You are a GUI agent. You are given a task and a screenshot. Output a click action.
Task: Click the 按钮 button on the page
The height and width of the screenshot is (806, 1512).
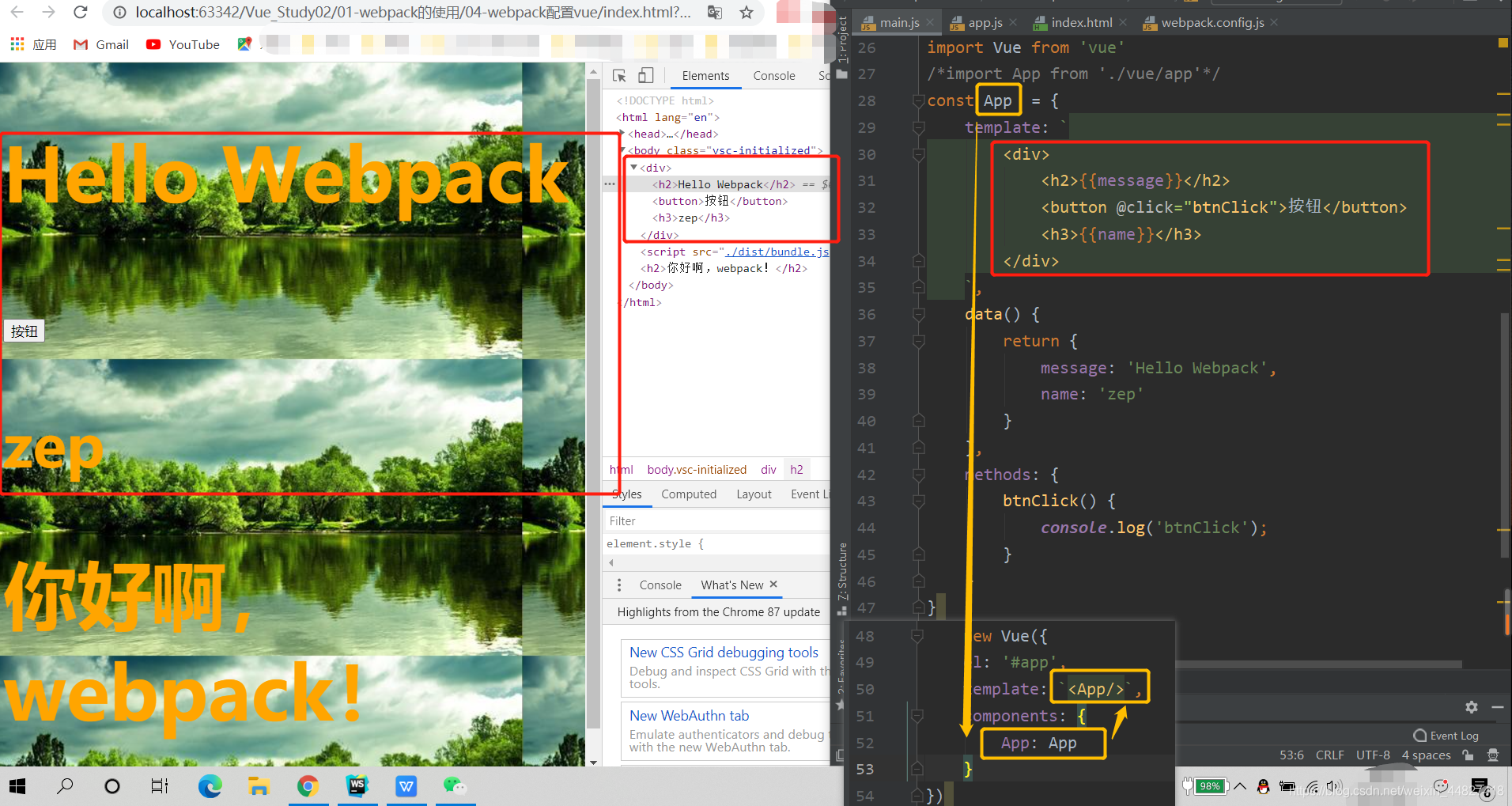coord(25,331)
